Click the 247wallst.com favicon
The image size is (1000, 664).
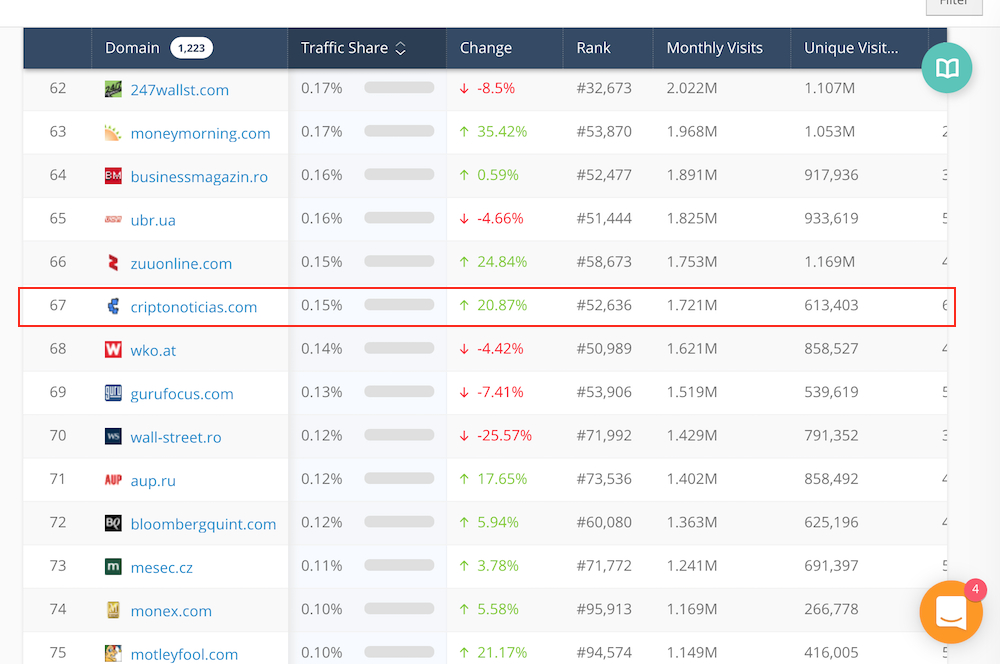pyautogui.click(x=113, y=89)
